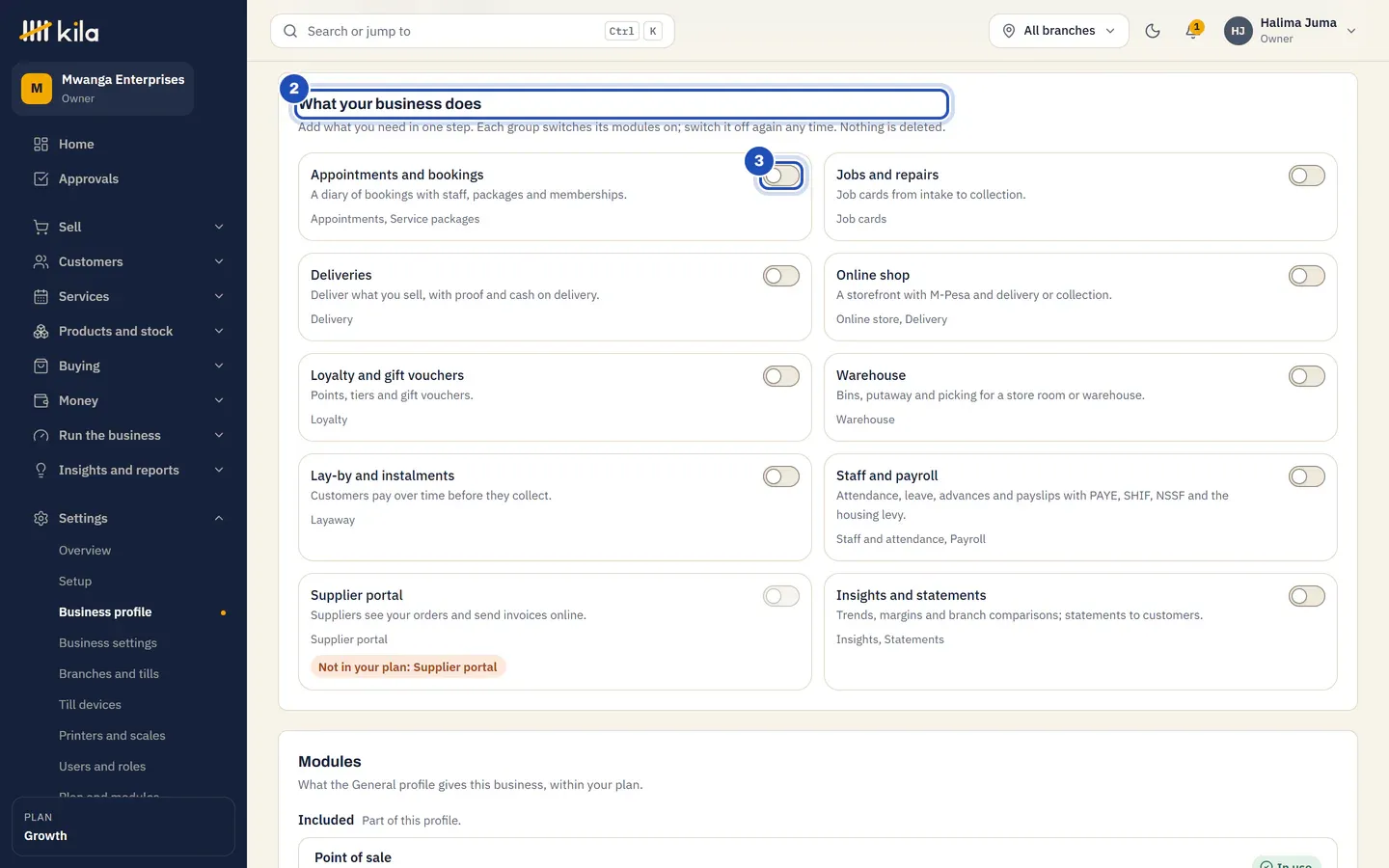This screenshot has height=868, width=1389.
Task: Click the search magnifier icon
Action: pyautogui.click(x=290, y=31)
